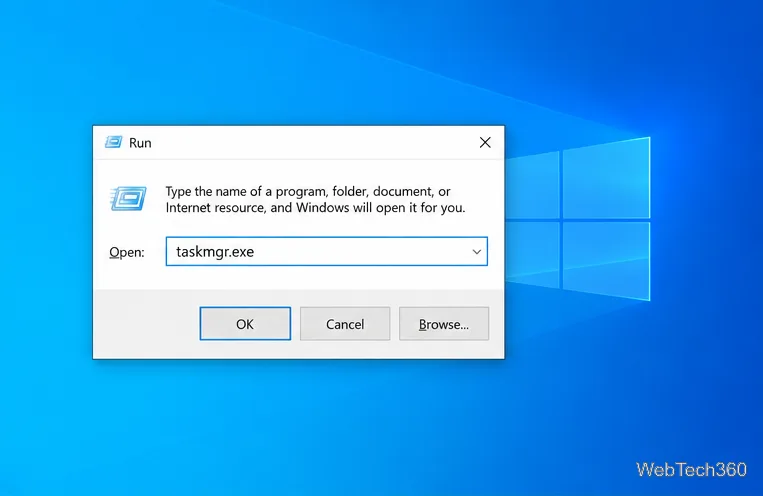Viewport: 763px width, 496px height.
Task: Click the large Run program icon
Action: [128, 199]
